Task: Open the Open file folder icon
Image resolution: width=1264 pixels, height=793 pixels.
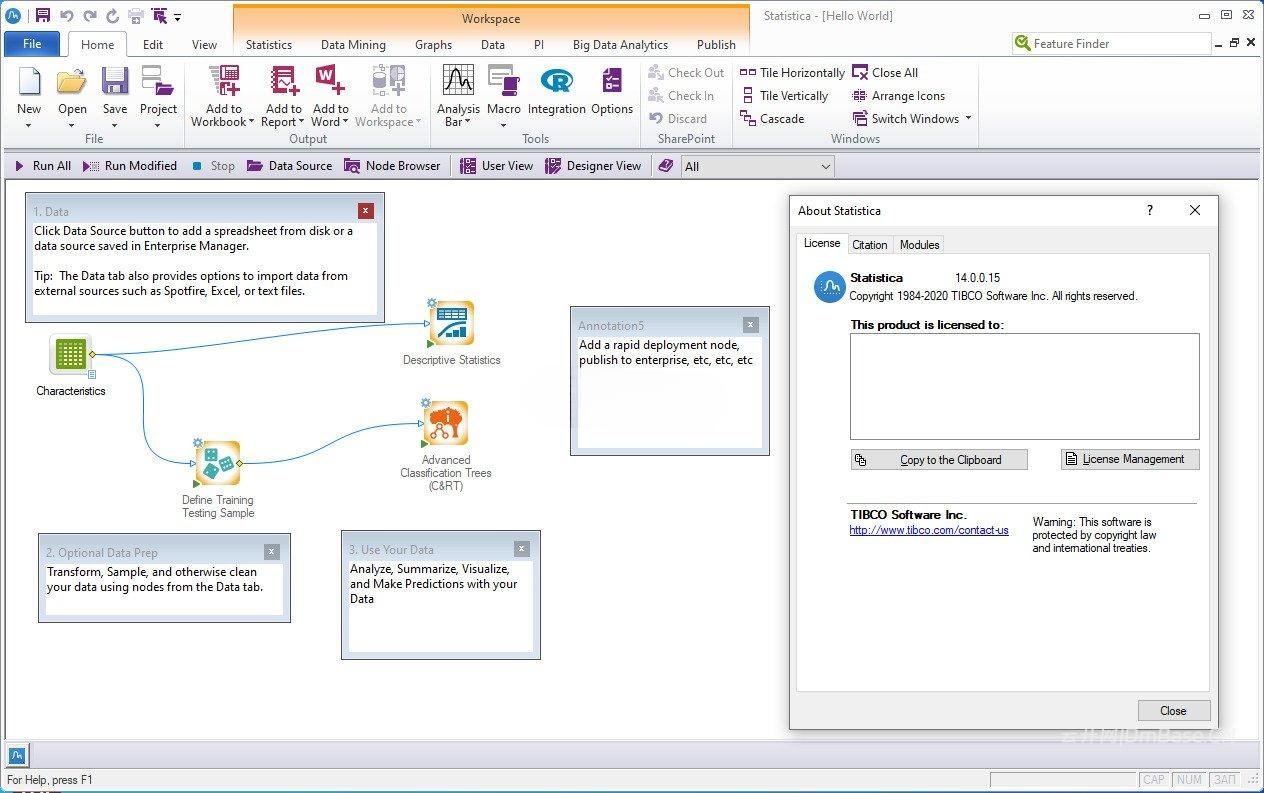Action: tap(72, 82)
